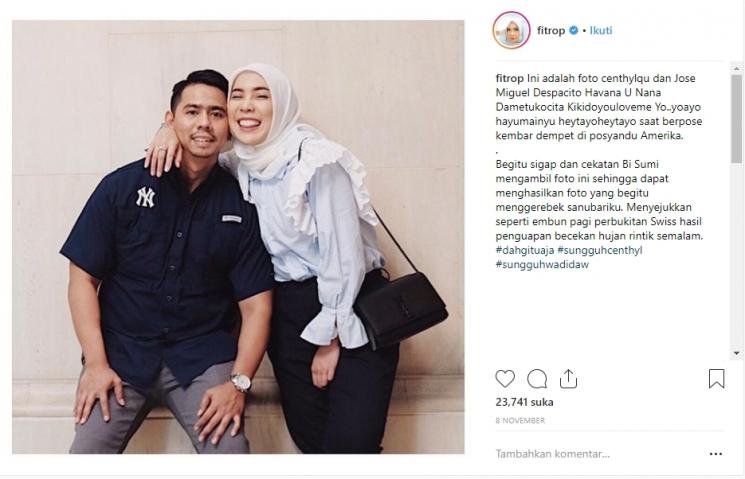Open hashtag #sungguhwadidaw
The image size is (745, 479).
[542, 264]
